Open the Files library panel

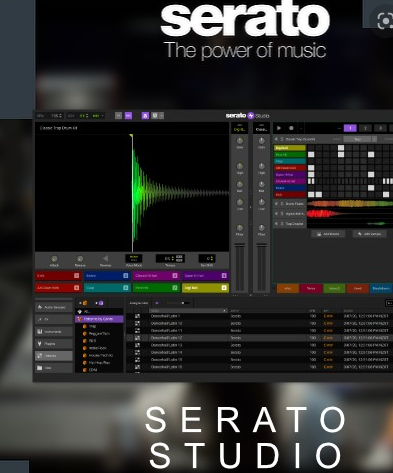[54, 368]
